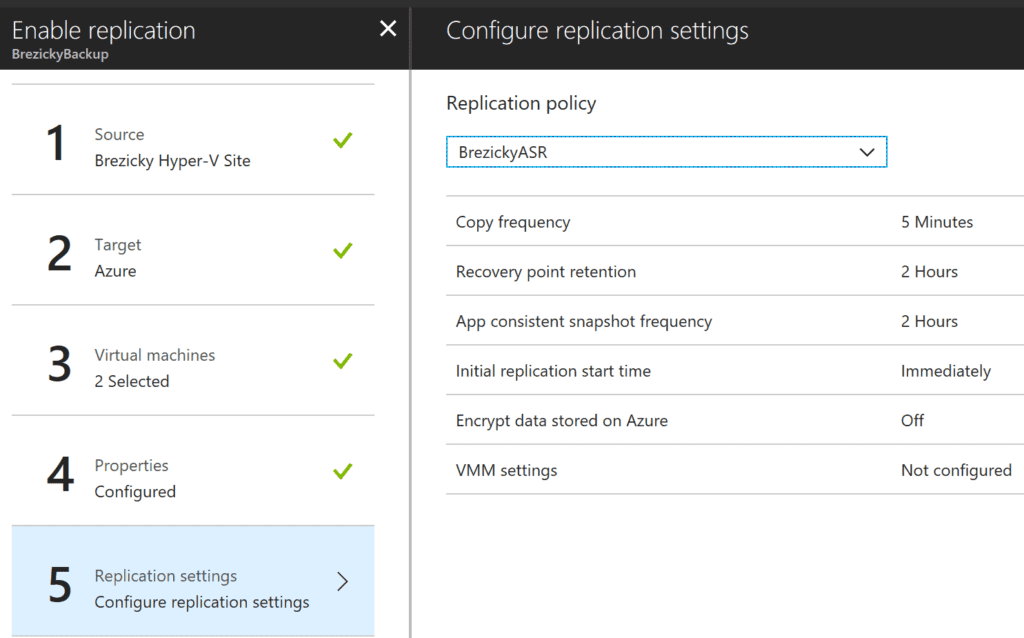
Task: Click the Configure replication settings blade title
Action: (x=597, y=31)
